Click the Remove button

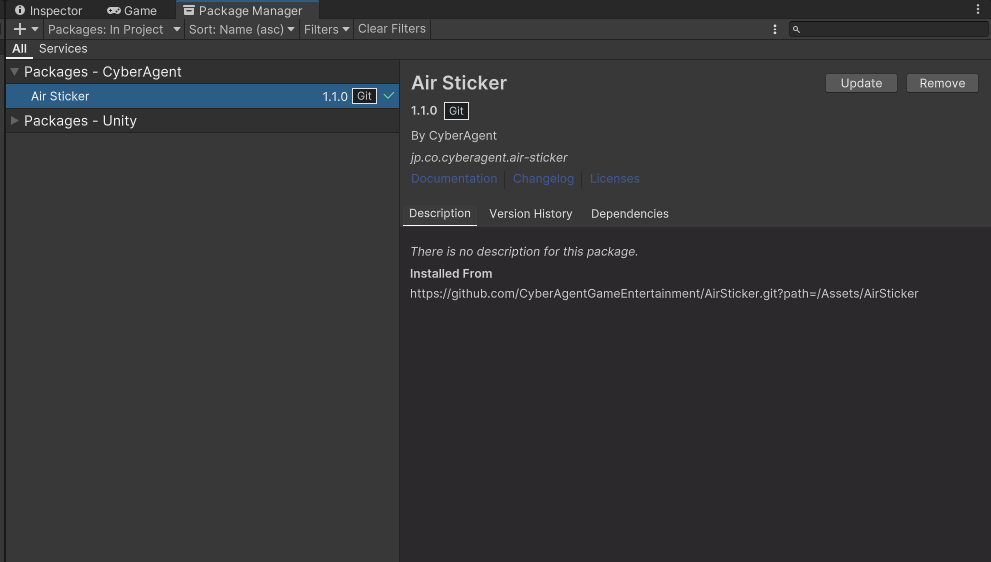coord(942,83)
